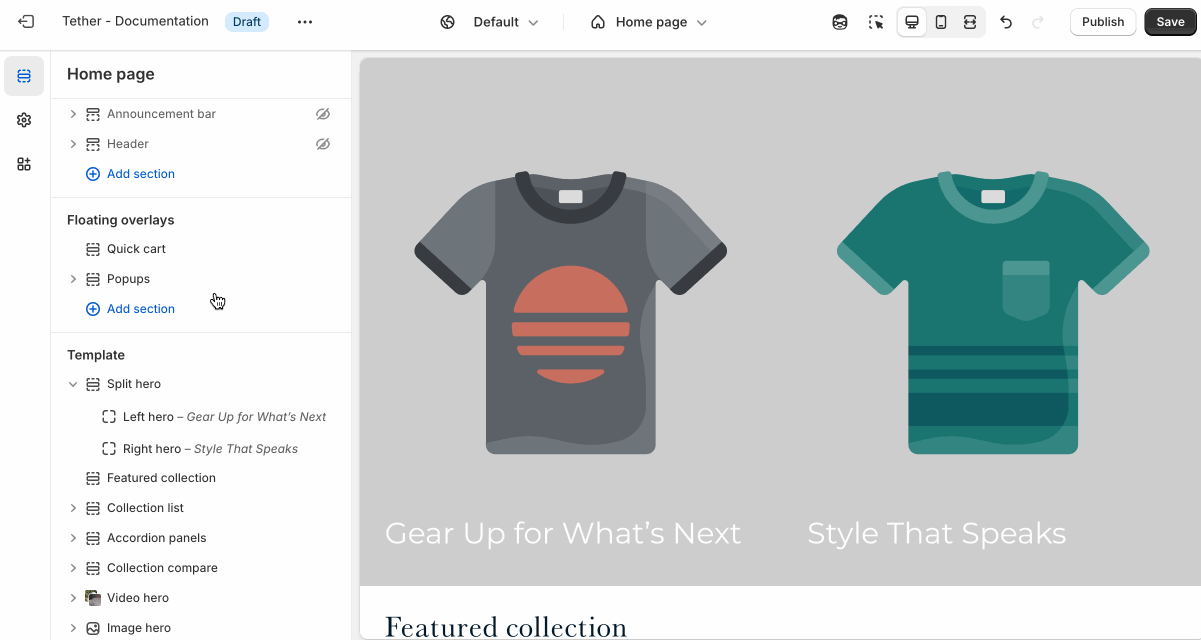Click the Header section icon
The image size is (1201, 640).
point(93,144)
